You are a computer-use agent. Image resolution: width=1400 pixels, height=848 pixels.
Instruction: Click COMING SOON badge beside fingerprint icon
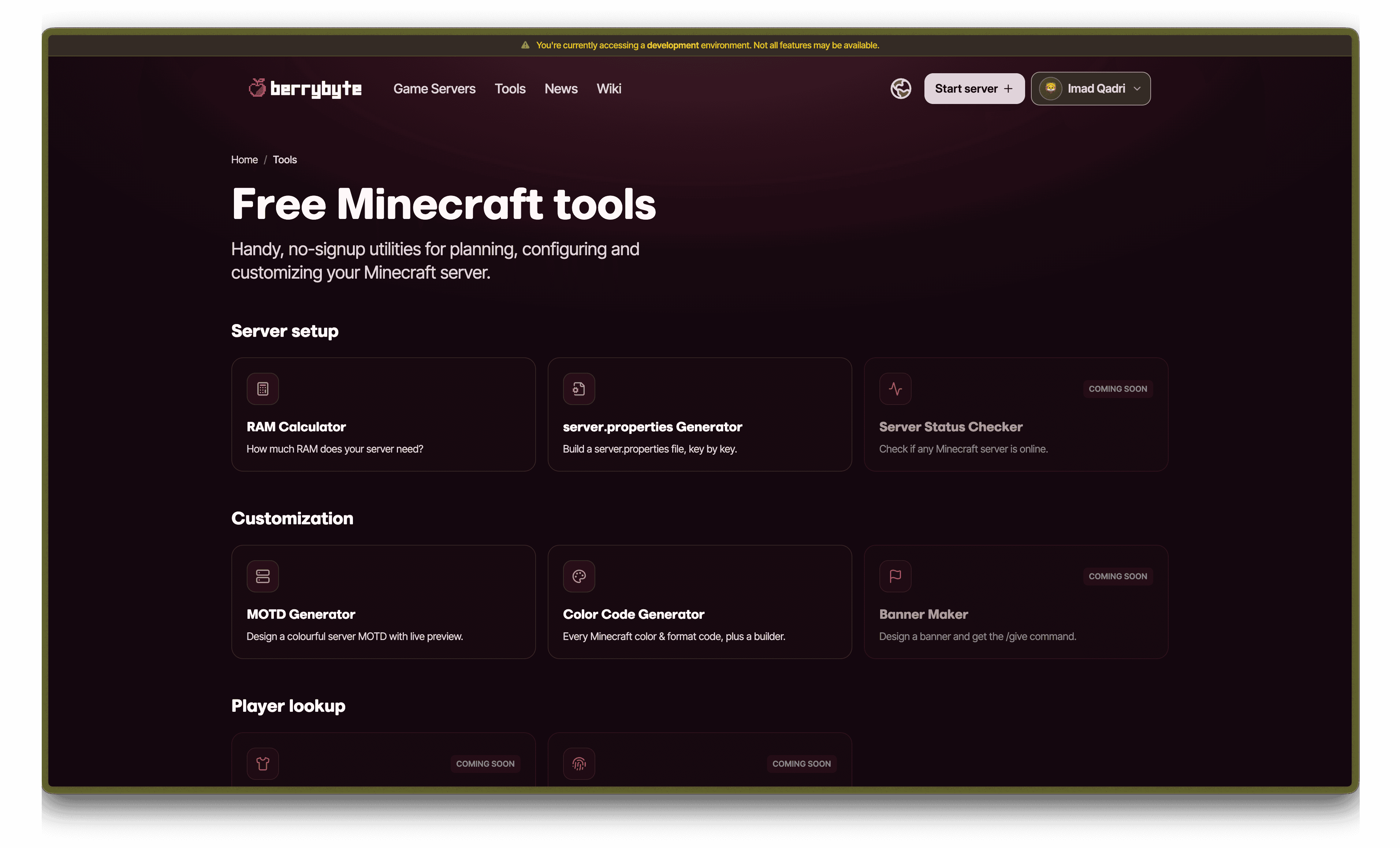point(801,764)
